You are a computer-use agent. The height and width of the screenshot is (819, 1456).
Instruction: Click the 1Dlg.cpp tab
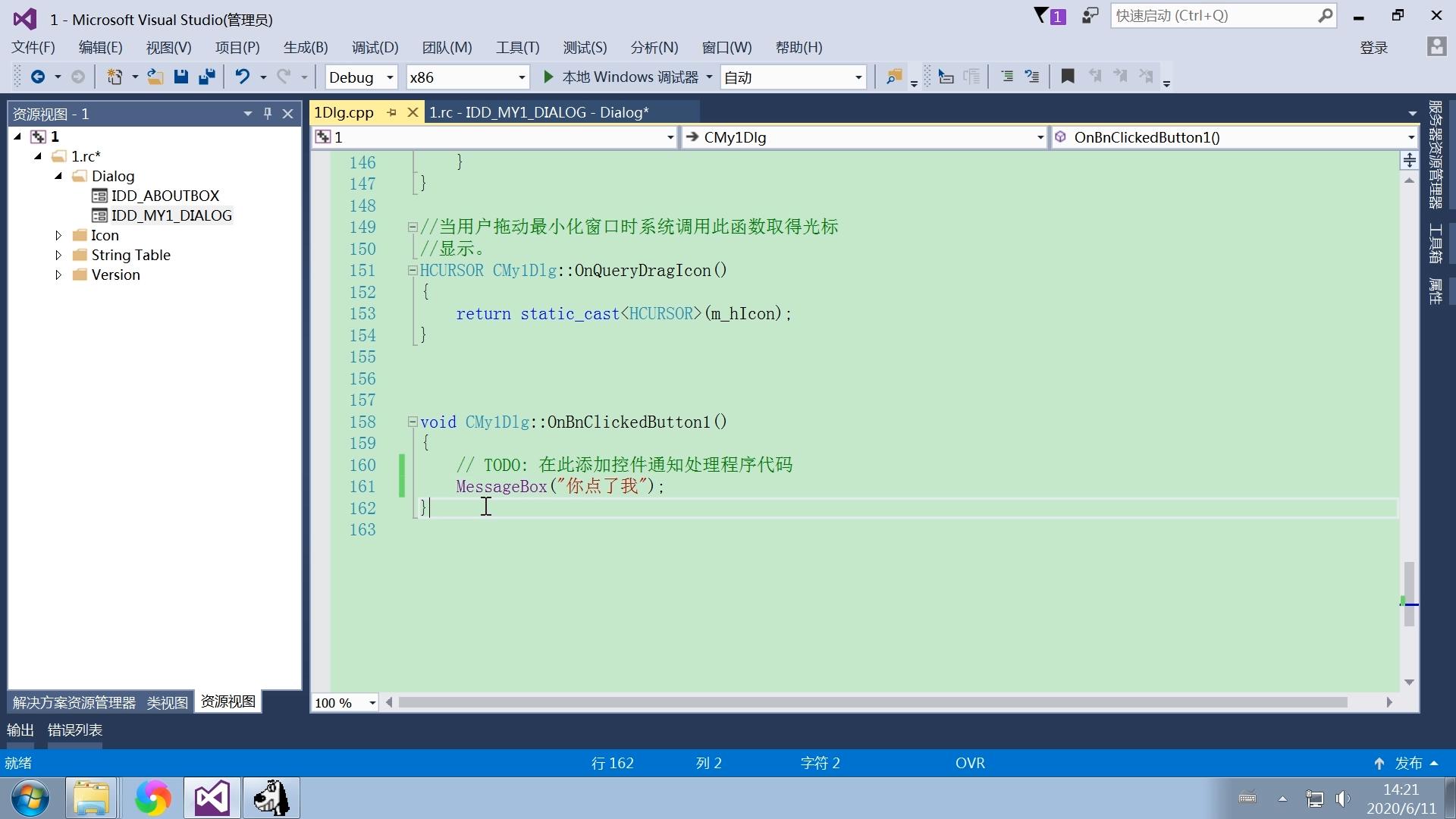[x=346, y=111]
